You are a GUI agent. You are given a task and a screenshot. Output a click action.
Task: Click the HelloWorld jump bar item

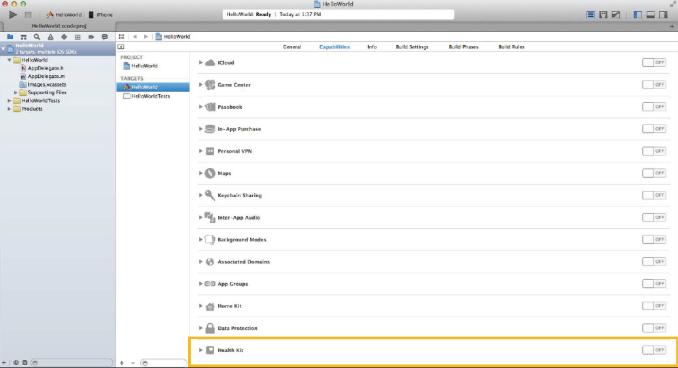pos(173,37)
